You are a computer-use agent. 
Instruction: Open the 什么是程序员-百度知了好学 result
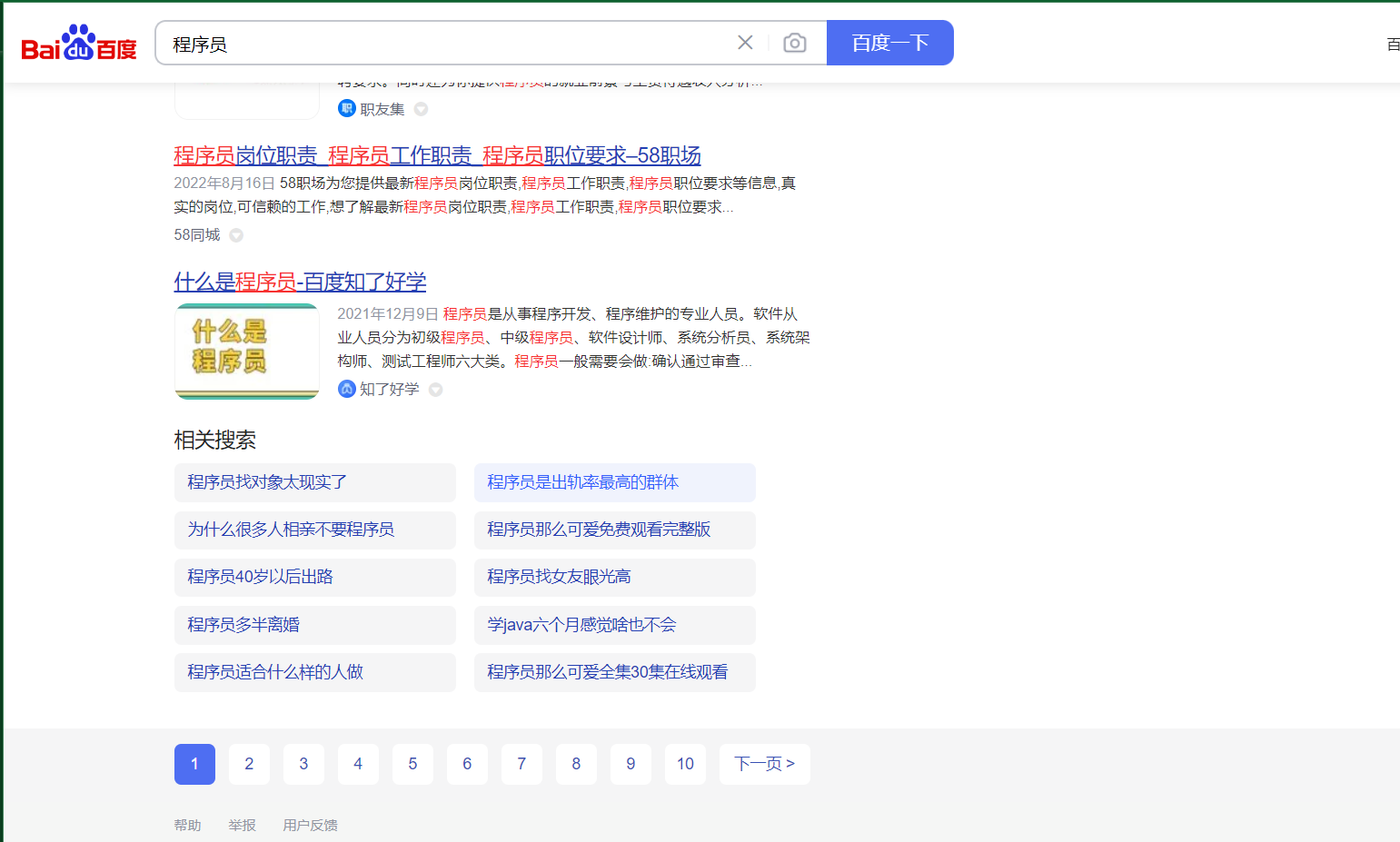pos(300,282)
